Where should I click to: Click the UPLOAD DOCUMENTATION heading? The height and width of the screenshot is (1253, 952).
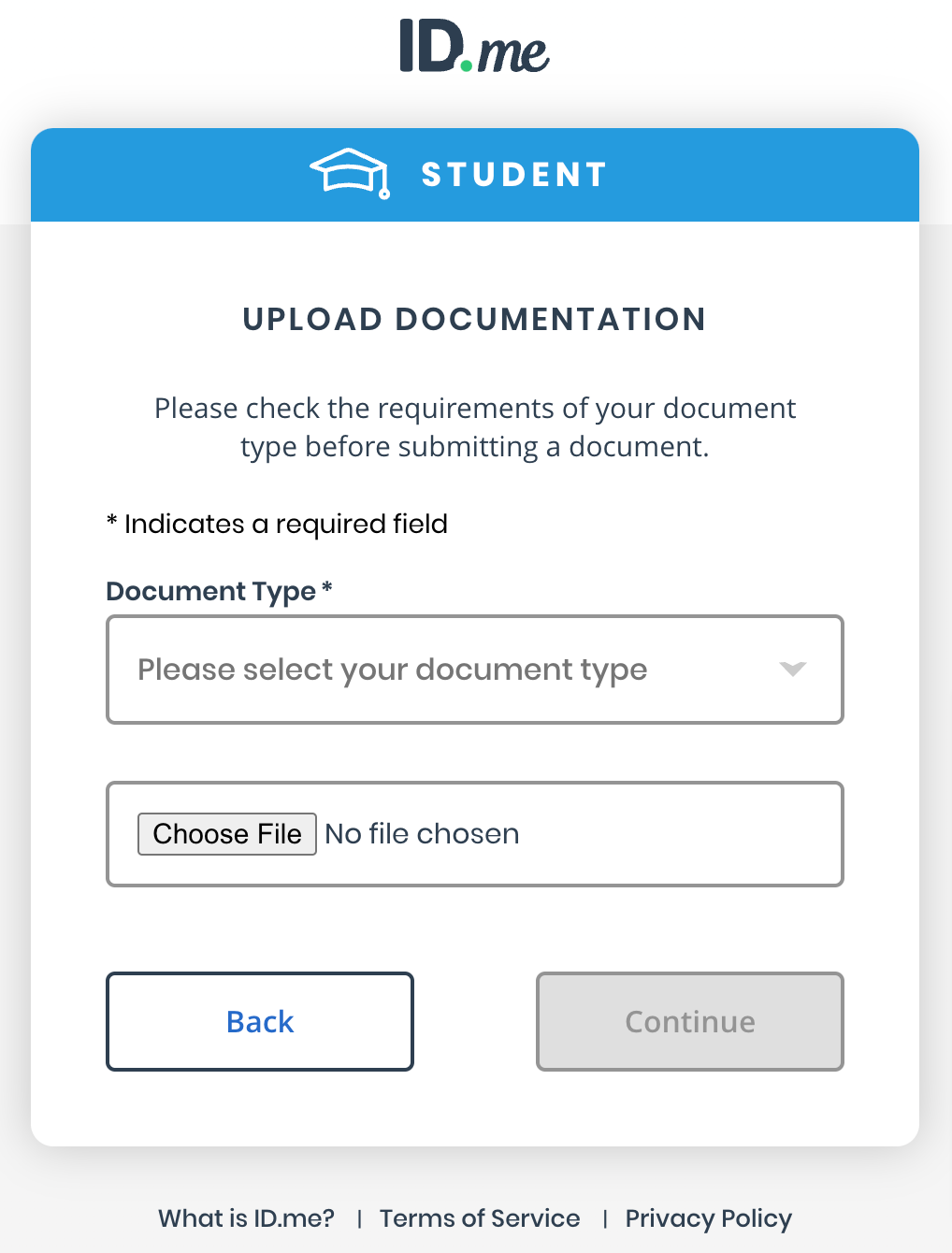click(x=474, y=319)
